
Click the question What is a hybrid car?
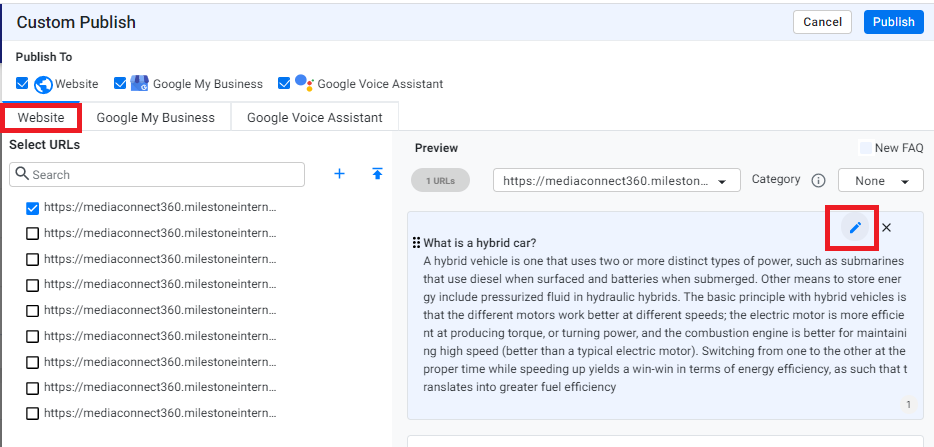tap(480, 243)
